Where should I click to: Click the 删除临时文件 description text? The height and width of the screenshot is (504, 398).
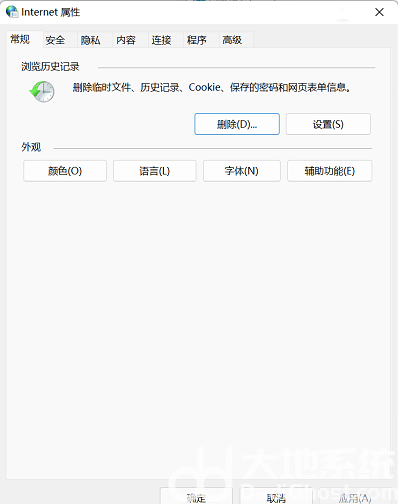click(x=211, y=87)
